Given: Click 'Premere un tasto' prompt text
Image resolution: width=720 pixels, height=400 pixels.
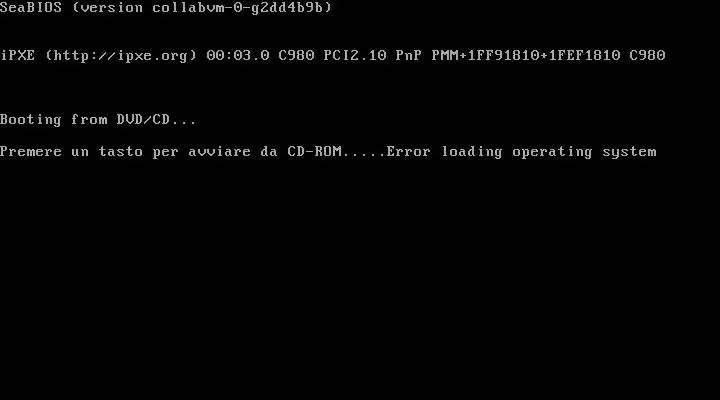Looking at the screenshot, I should [x=71, y=152].
